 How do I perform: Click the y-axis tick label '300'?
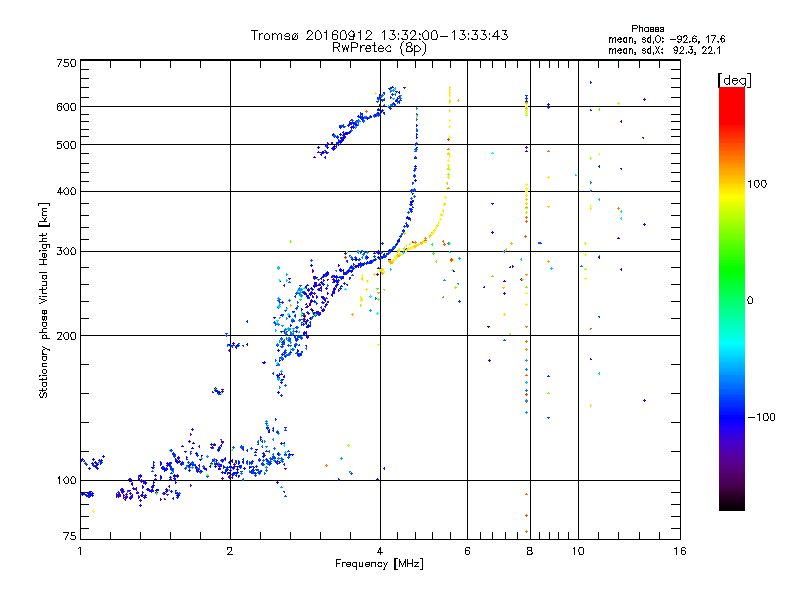(67, 252)
